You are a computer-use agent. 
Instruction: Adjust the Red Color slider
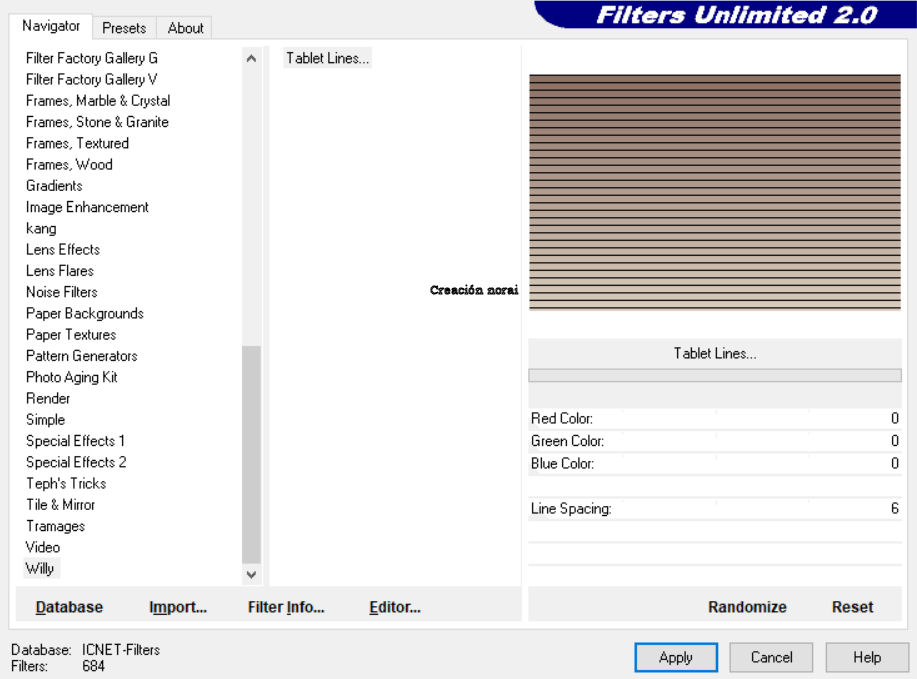pyautogui.click(x=715, y=419)
